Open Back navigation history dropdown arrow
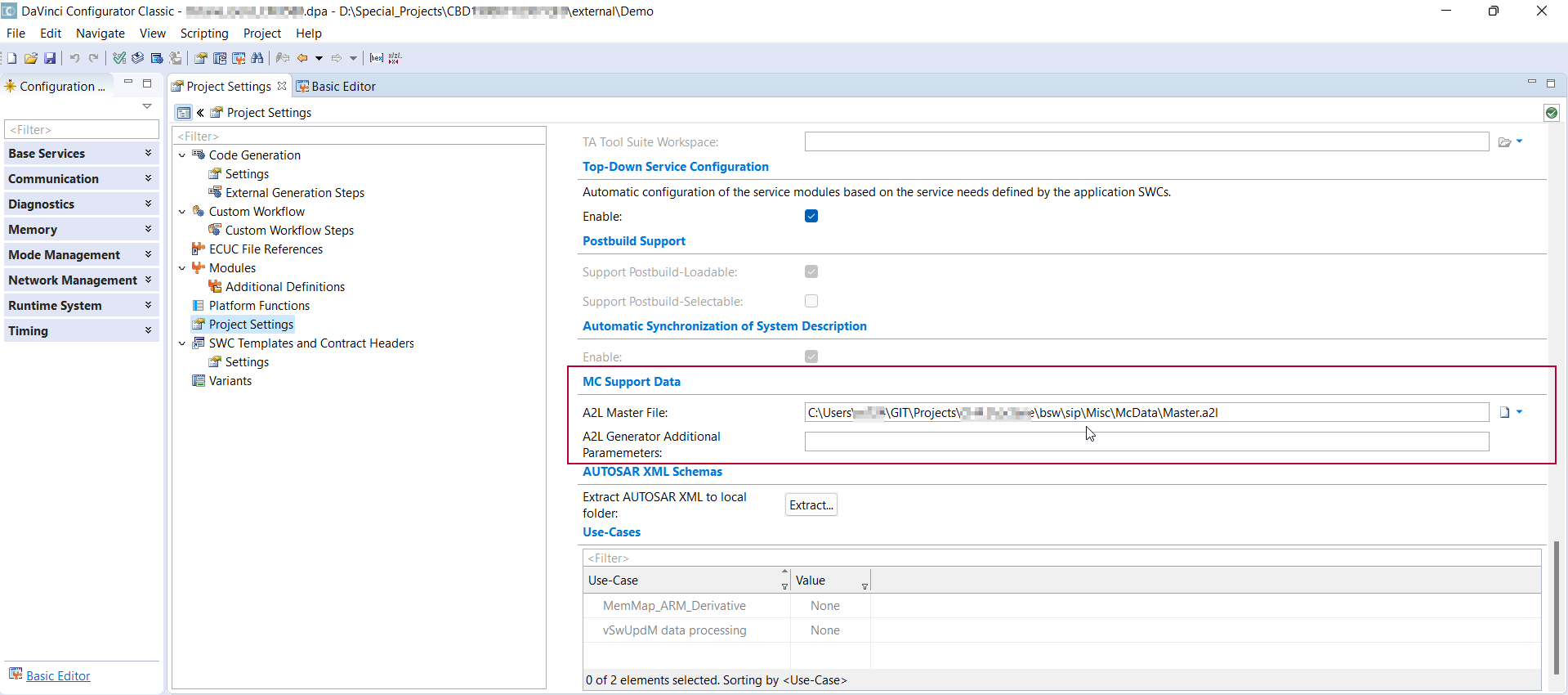The height and width of the screenshot is (695, 1568). pyautogui.click(x=319, y=58)
